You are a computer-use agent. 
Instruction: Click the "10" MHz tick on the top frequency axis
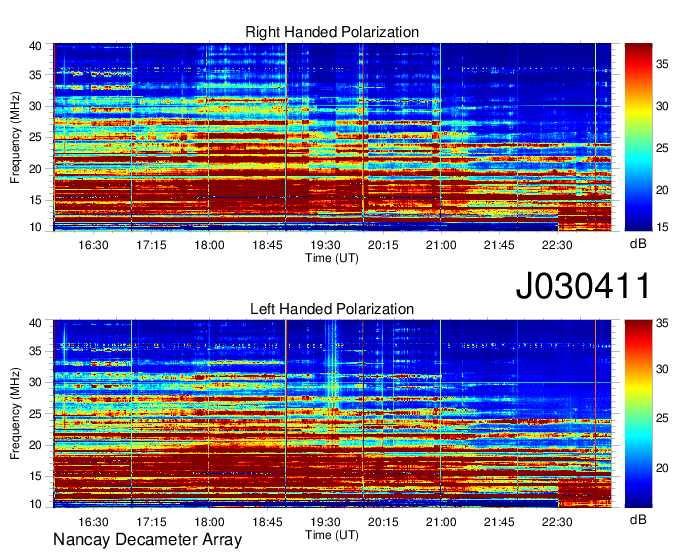click(35, 227)
